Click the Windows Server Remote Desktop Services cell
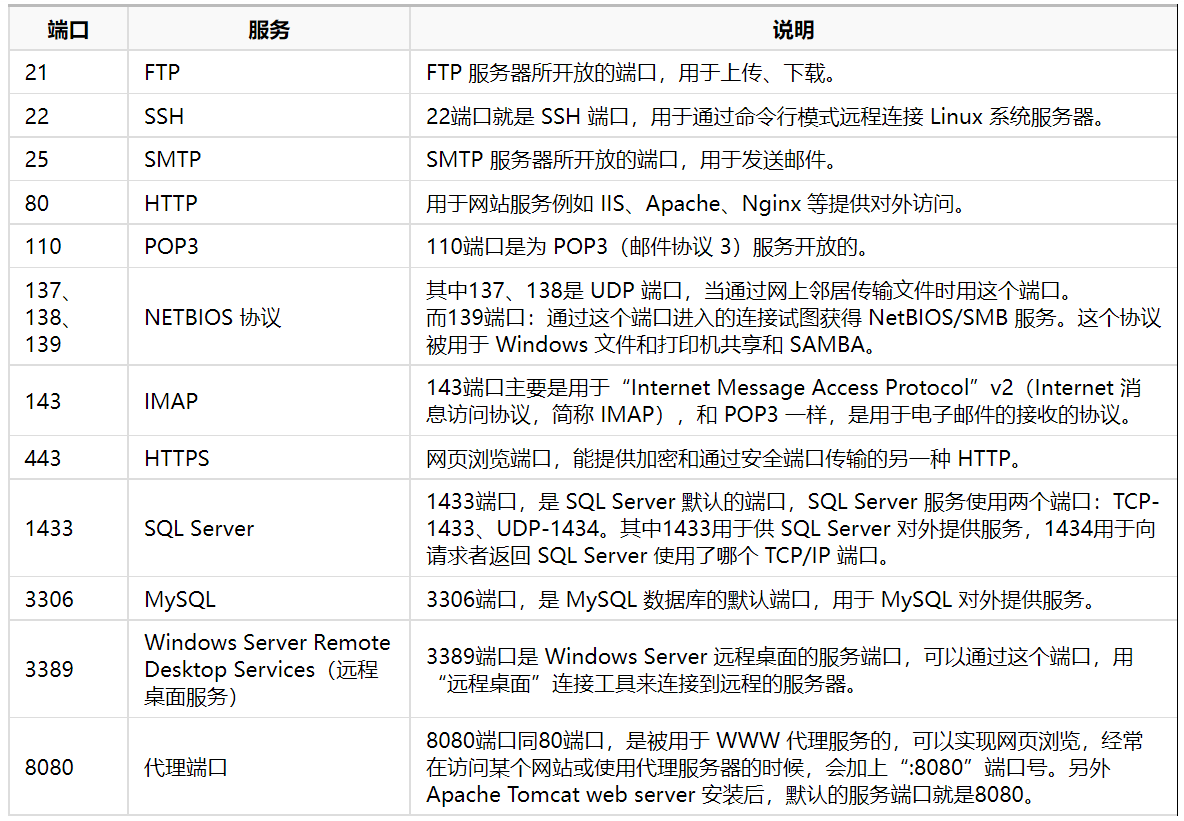The height and width of the screenshot is (821, 1184). tap(267, 669)
